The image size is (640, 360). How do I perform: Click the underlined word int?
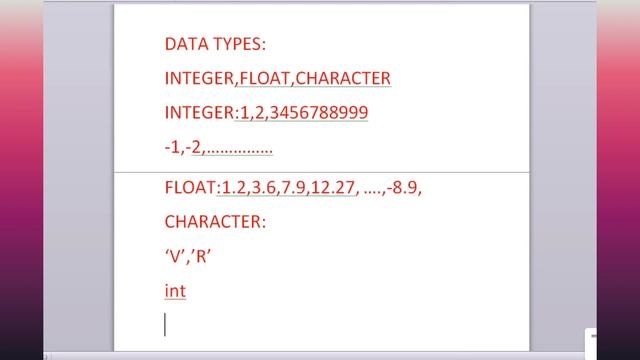(x=175, y=291)
